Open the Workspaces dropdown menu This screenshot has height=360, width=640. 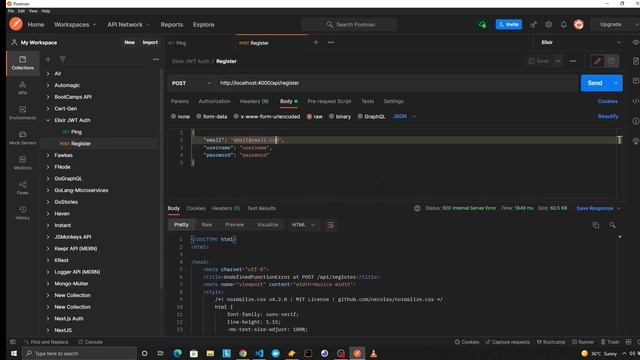coord(75,24)
